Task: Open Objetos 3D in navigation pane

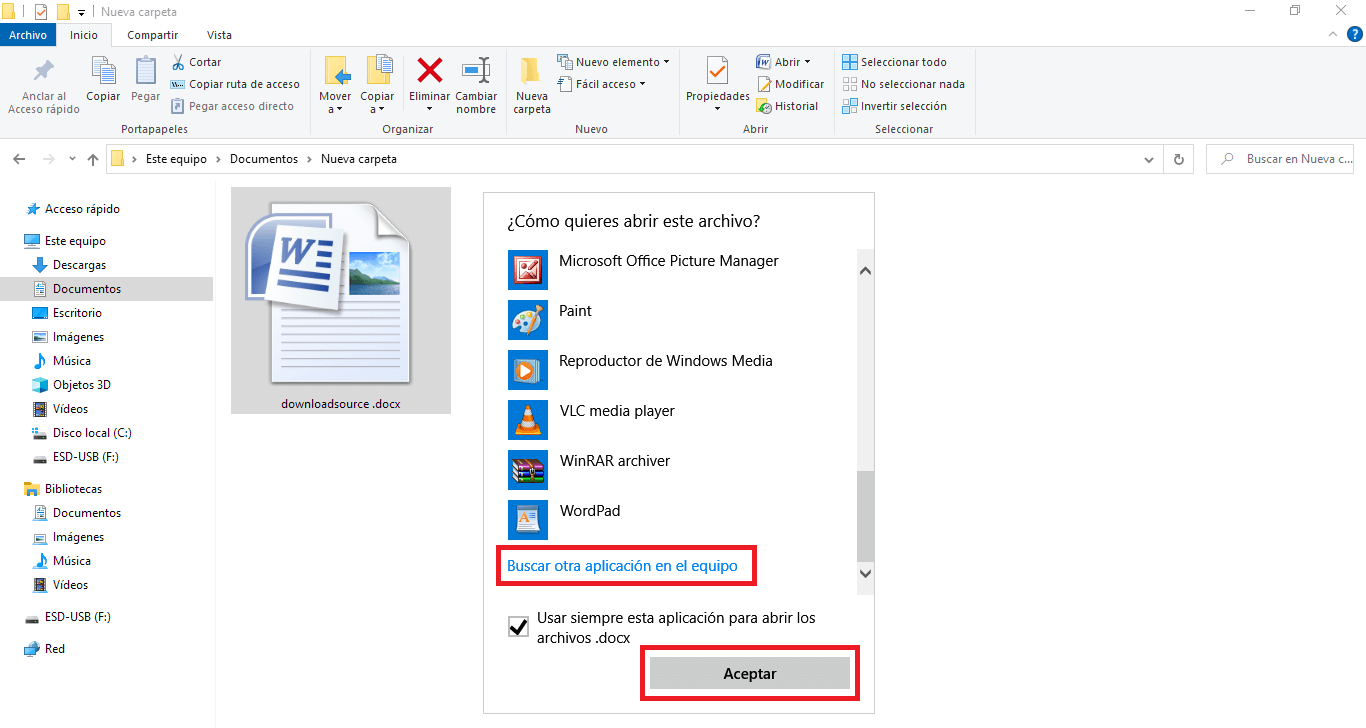Action: (x=71, y=385)
